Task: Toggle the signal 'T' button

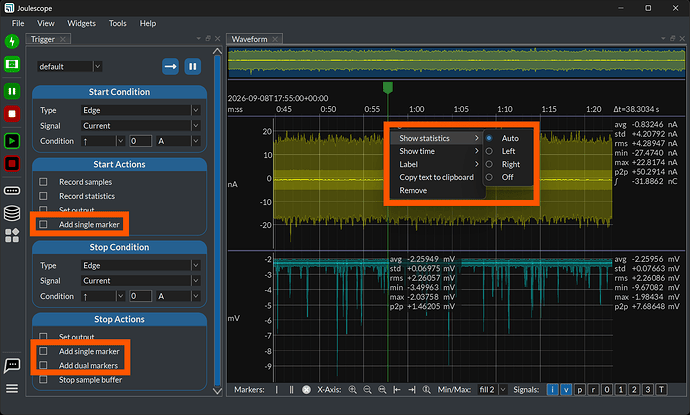Action: (661, 389)
